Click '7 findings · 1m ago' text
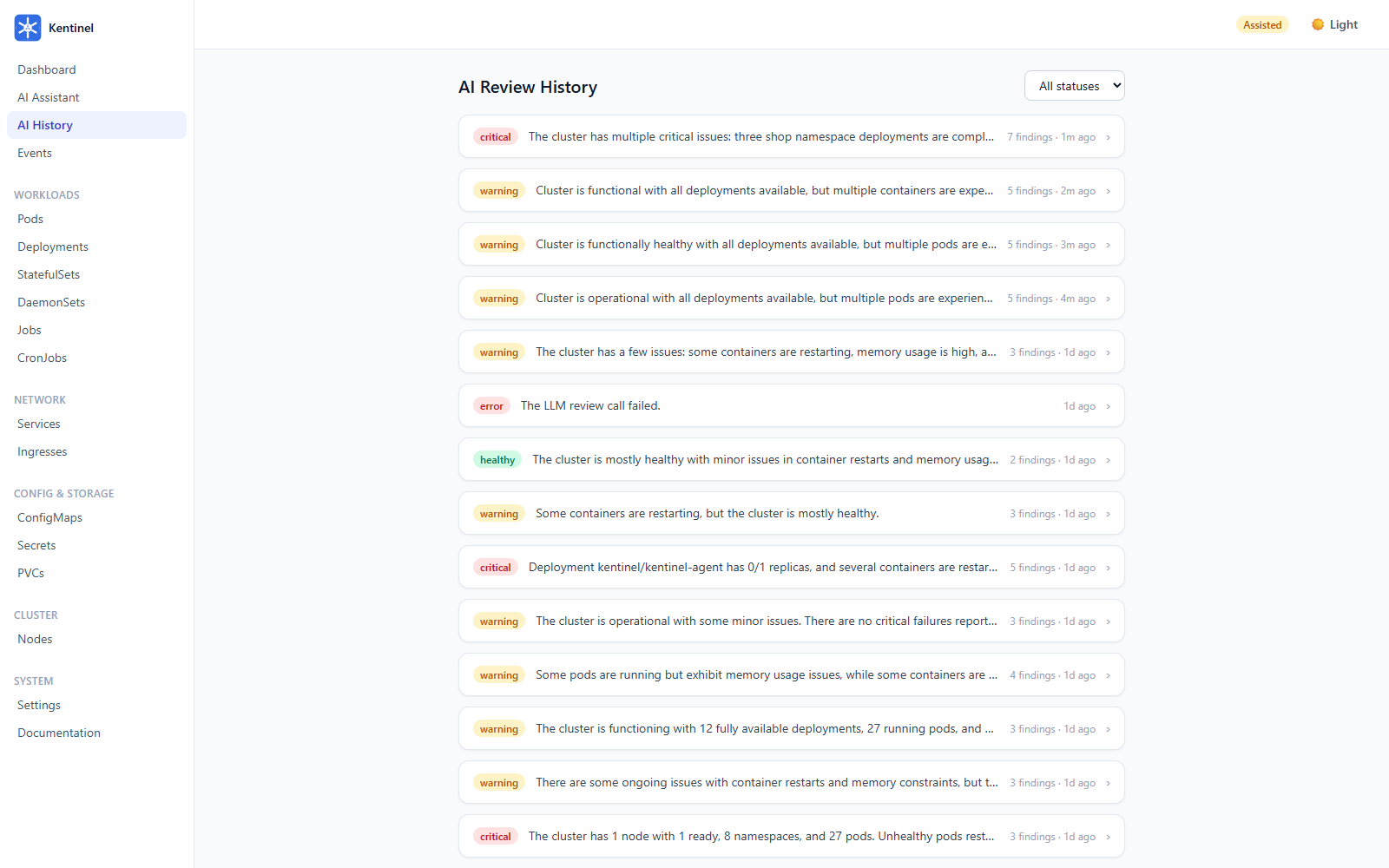 tap(1051, 137)
